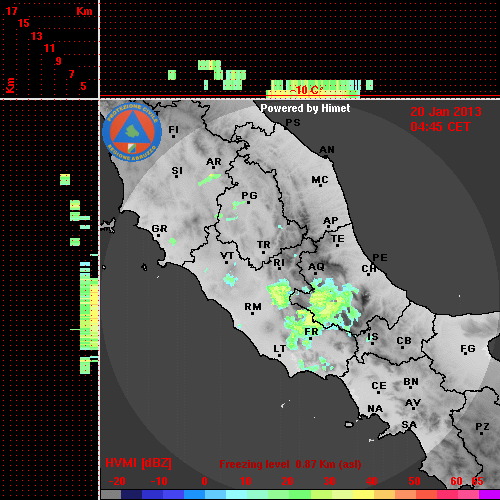Click the Freezing level 0.87 Km label
This screenshot has height=500, width=500.
point(290,464)
